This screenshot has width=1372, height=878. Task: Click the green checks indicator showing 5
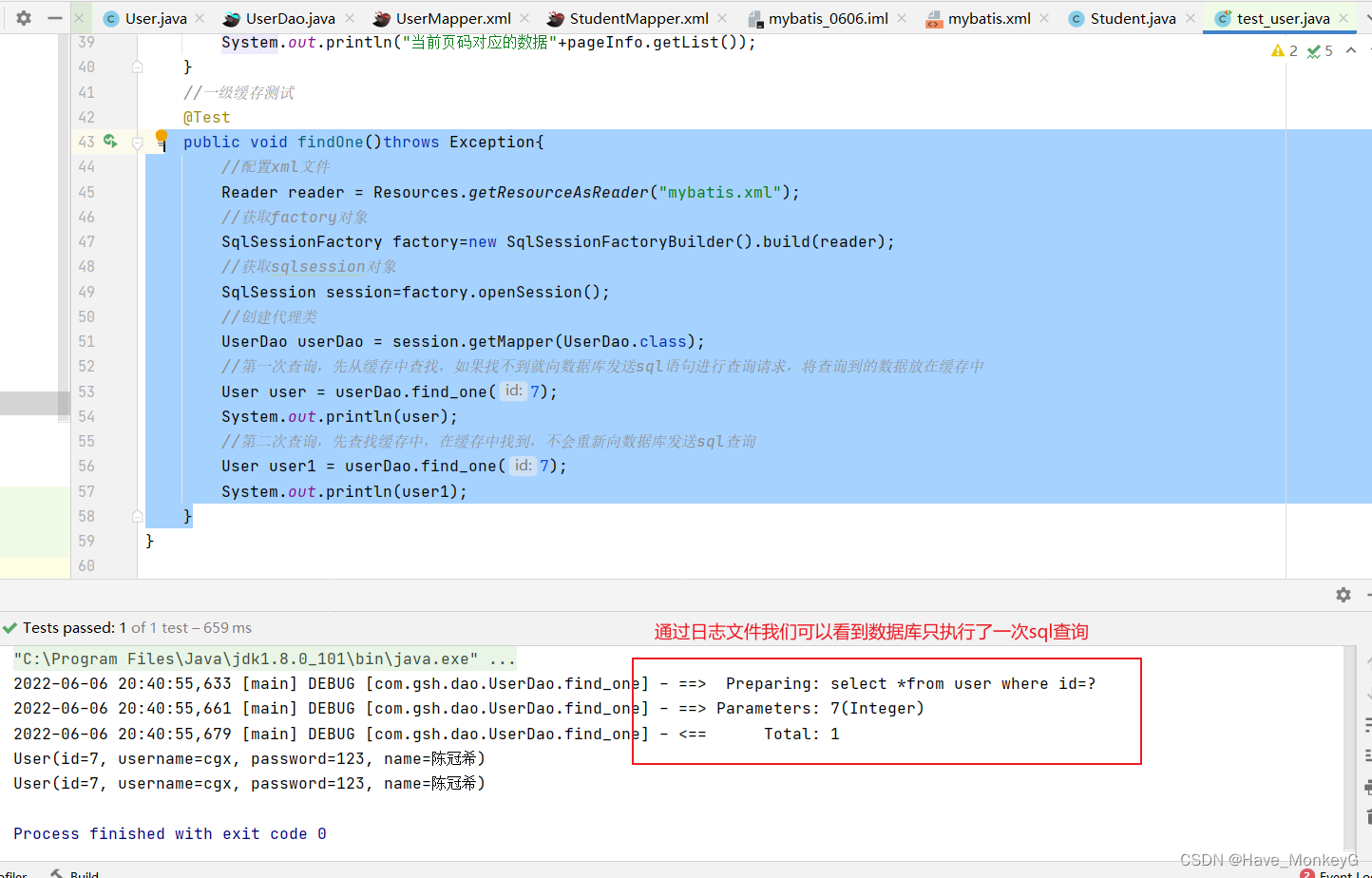1319,50
